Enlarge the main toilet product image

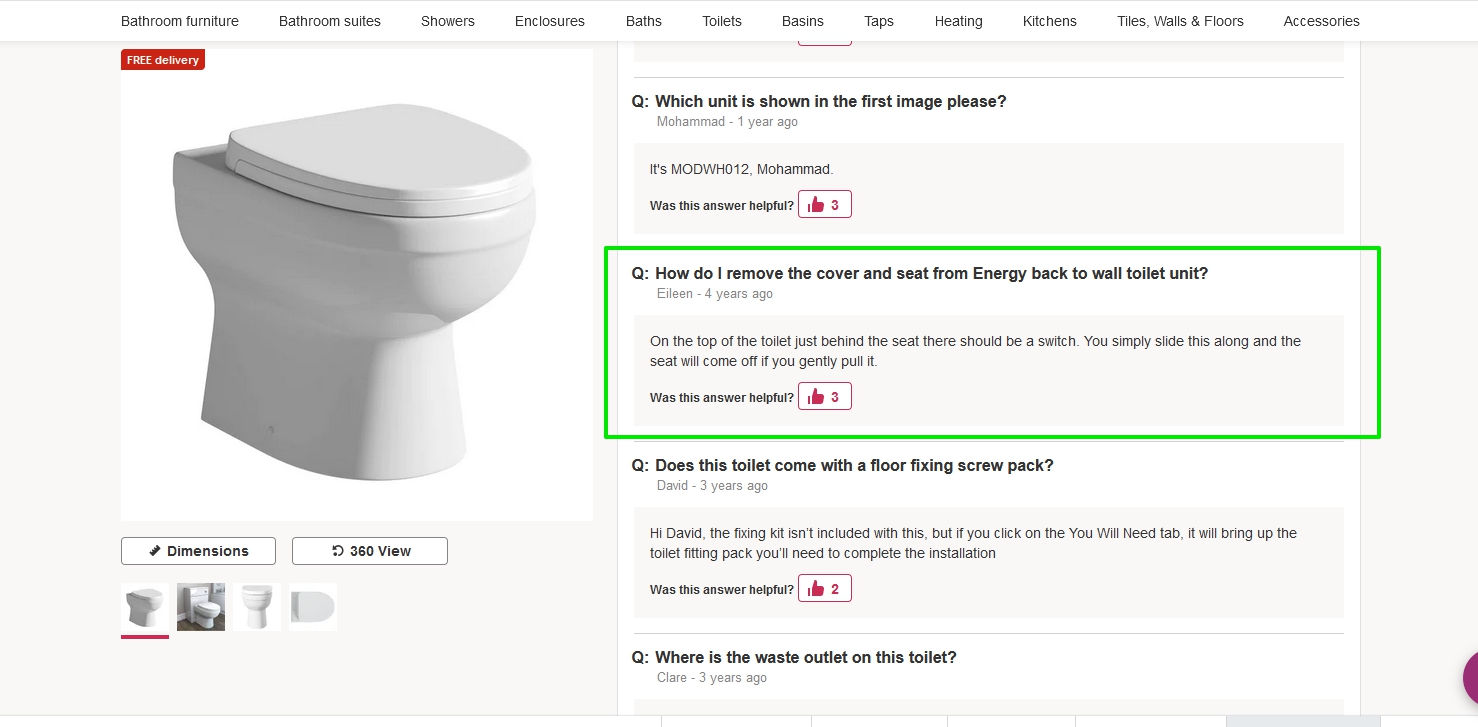[357, 285]
